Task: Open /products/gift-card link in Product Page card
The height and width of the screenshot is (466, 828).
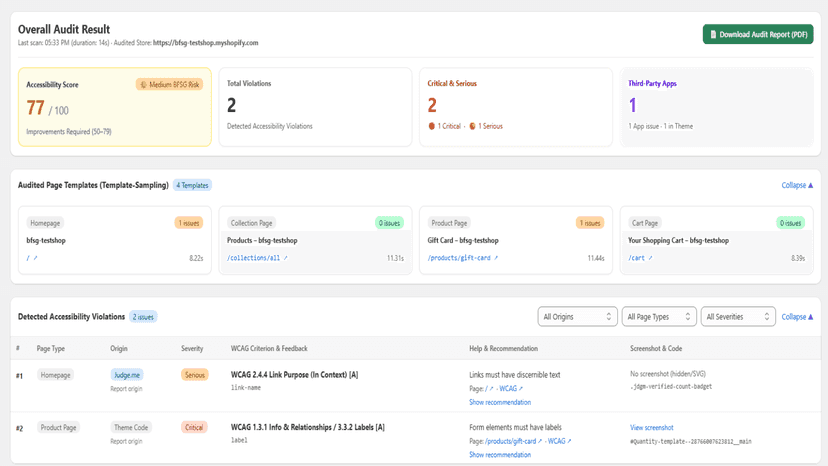Action: click(x=463, y=258)
